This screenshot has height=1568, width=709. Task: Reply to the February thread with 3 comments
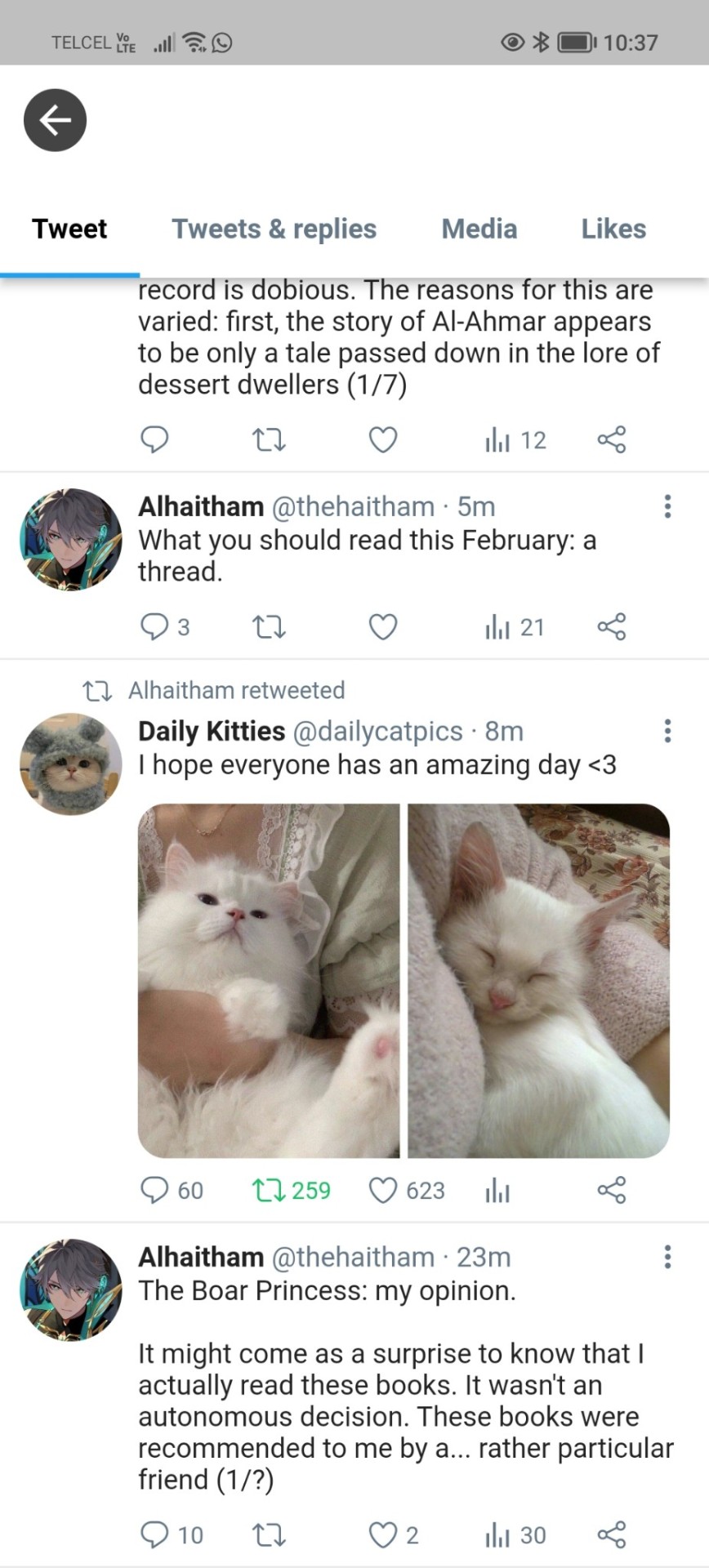pos(165,627)
